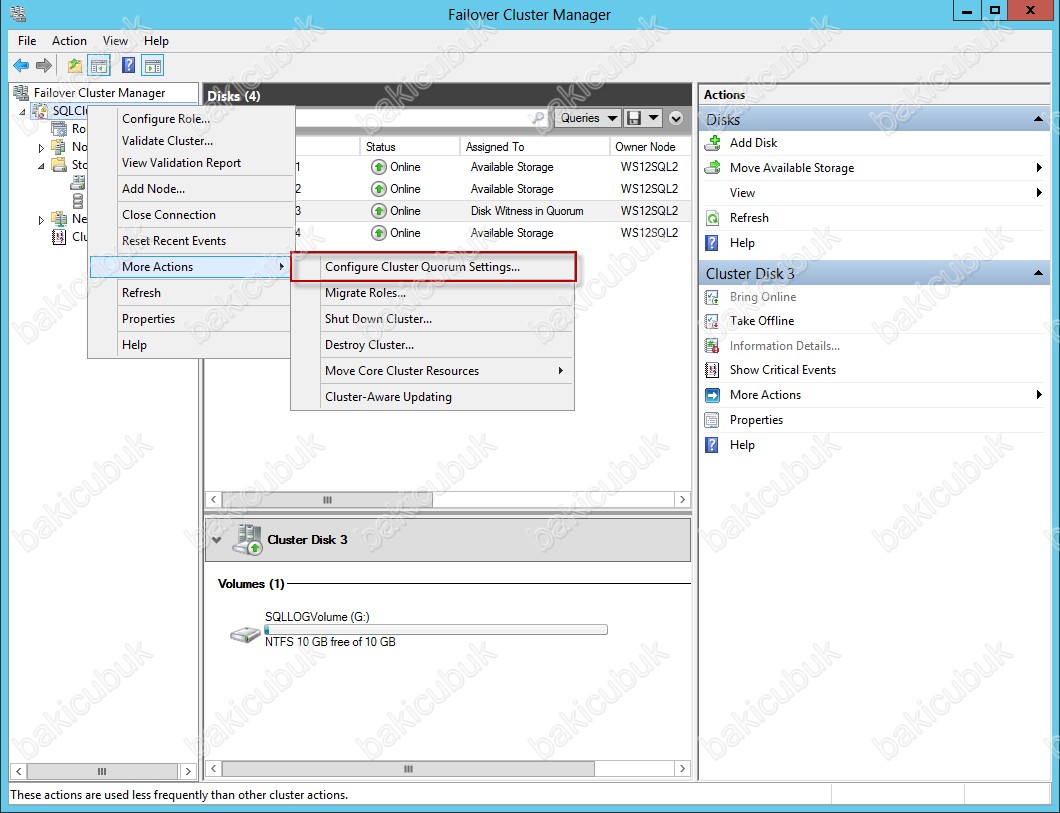Collapse the Cluster Disk 3 details chevron
Screen dimensions: 1060x813
(217, 540)
